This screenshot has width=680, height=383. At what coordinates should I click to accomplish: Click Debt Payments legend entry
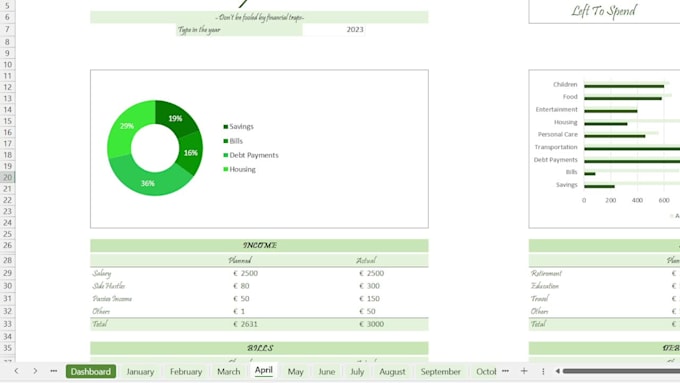tap(251, 155)
